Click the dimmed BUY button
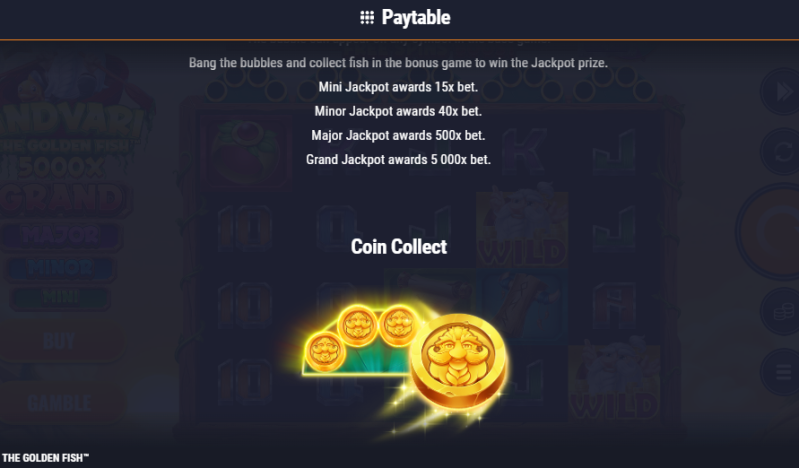The width and height of the screenshot is (799, 468). (60, 341)
